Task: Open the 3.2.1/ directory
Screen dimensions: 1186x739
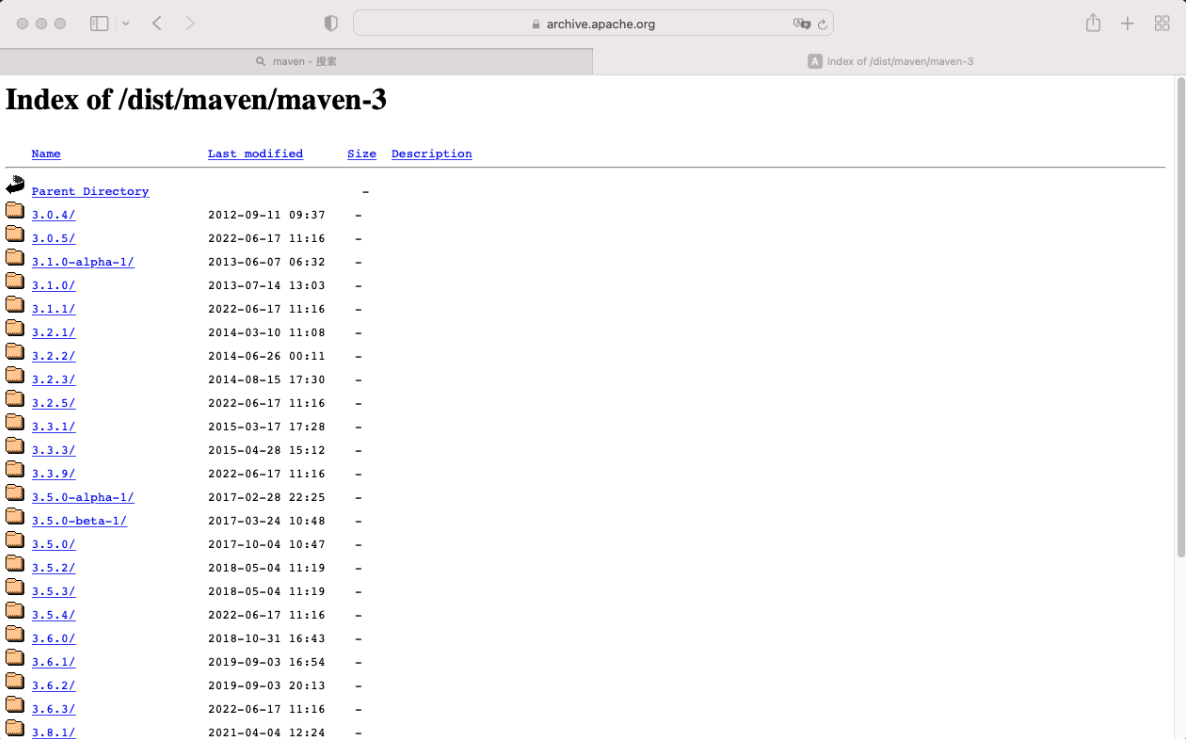Action: coord(53,332)
